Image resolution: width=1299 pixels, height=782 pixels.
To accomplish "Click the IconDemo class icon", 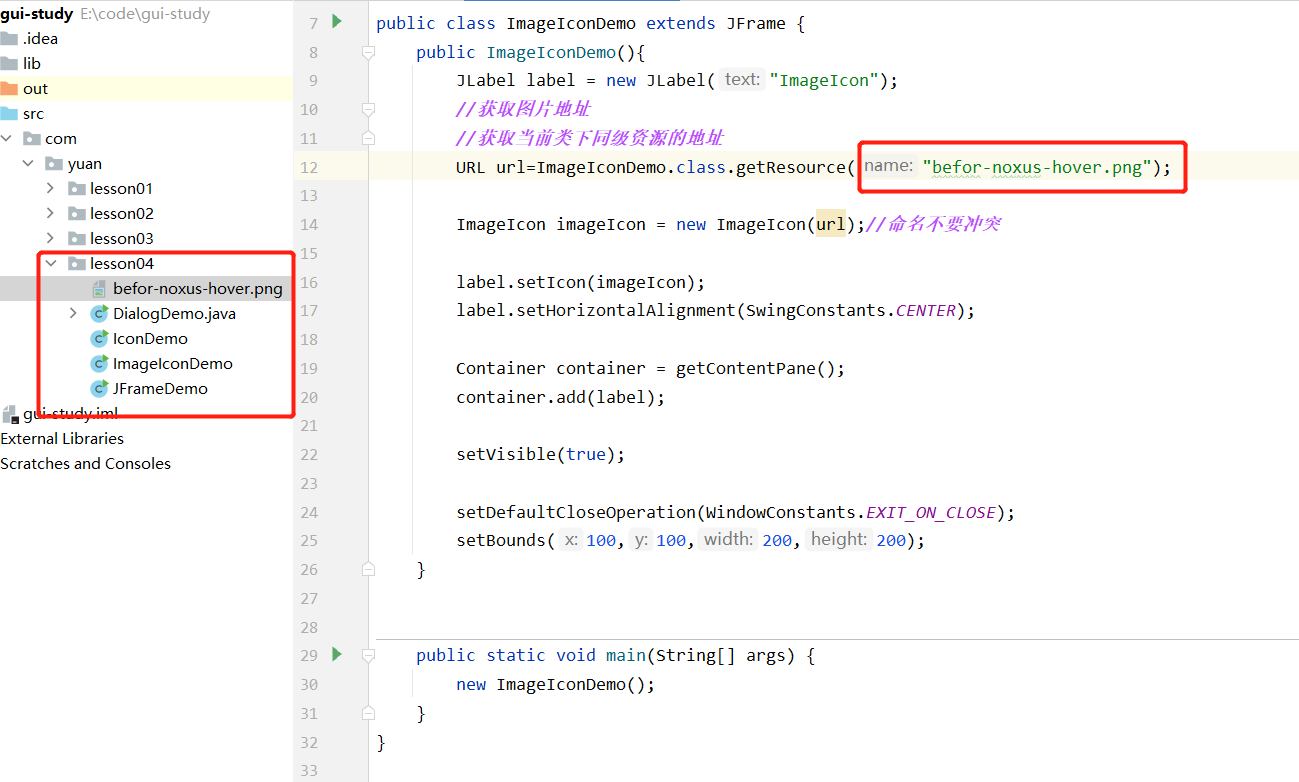I will pyautogui.click(x=99, y=339).
